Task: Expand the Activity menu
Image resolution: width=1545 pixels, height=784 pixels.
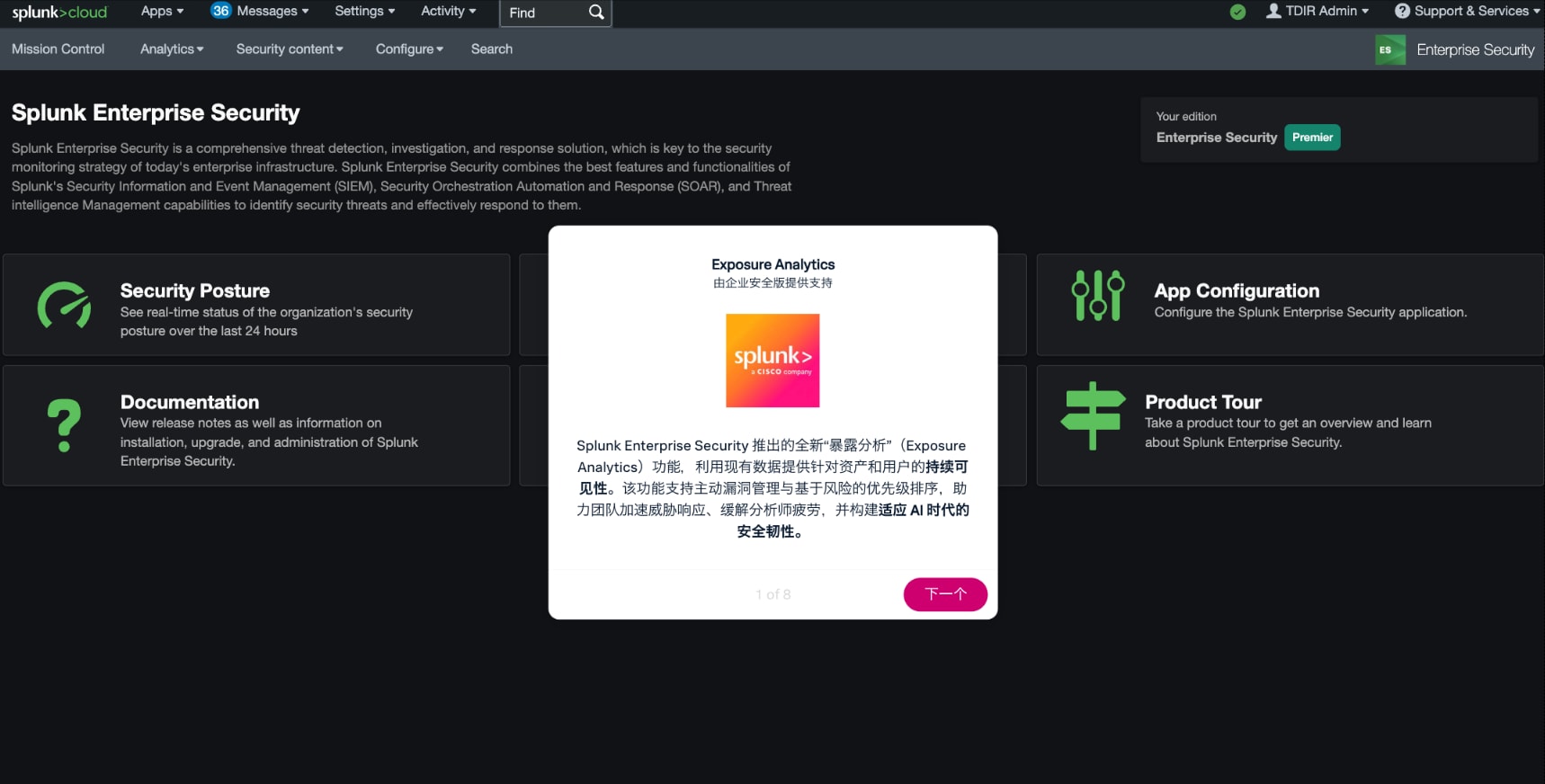Action: [x=448, y=11]
